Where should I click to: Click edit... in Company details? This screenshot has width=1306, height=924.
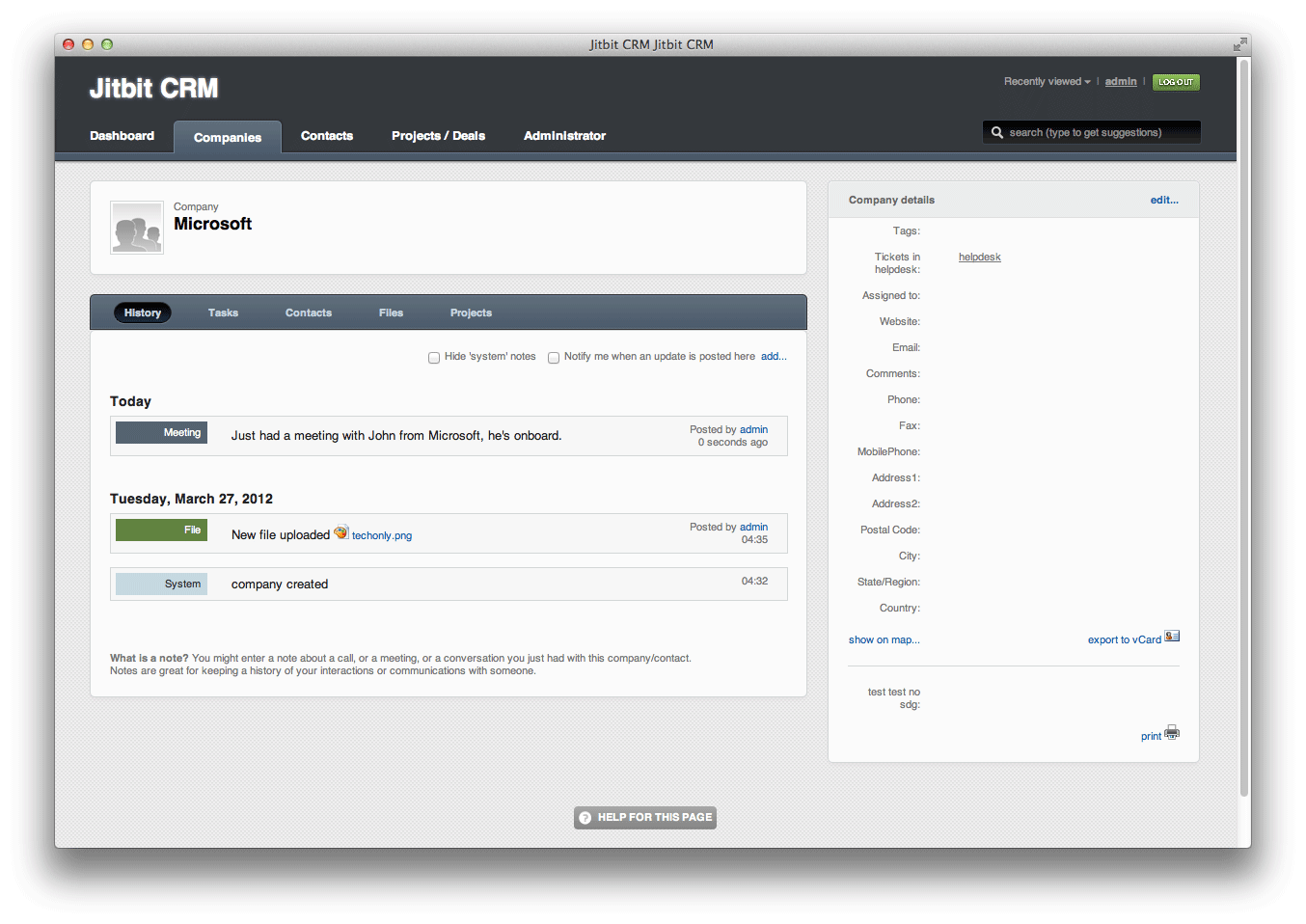pyautogui.click(x=1164, y=200)
